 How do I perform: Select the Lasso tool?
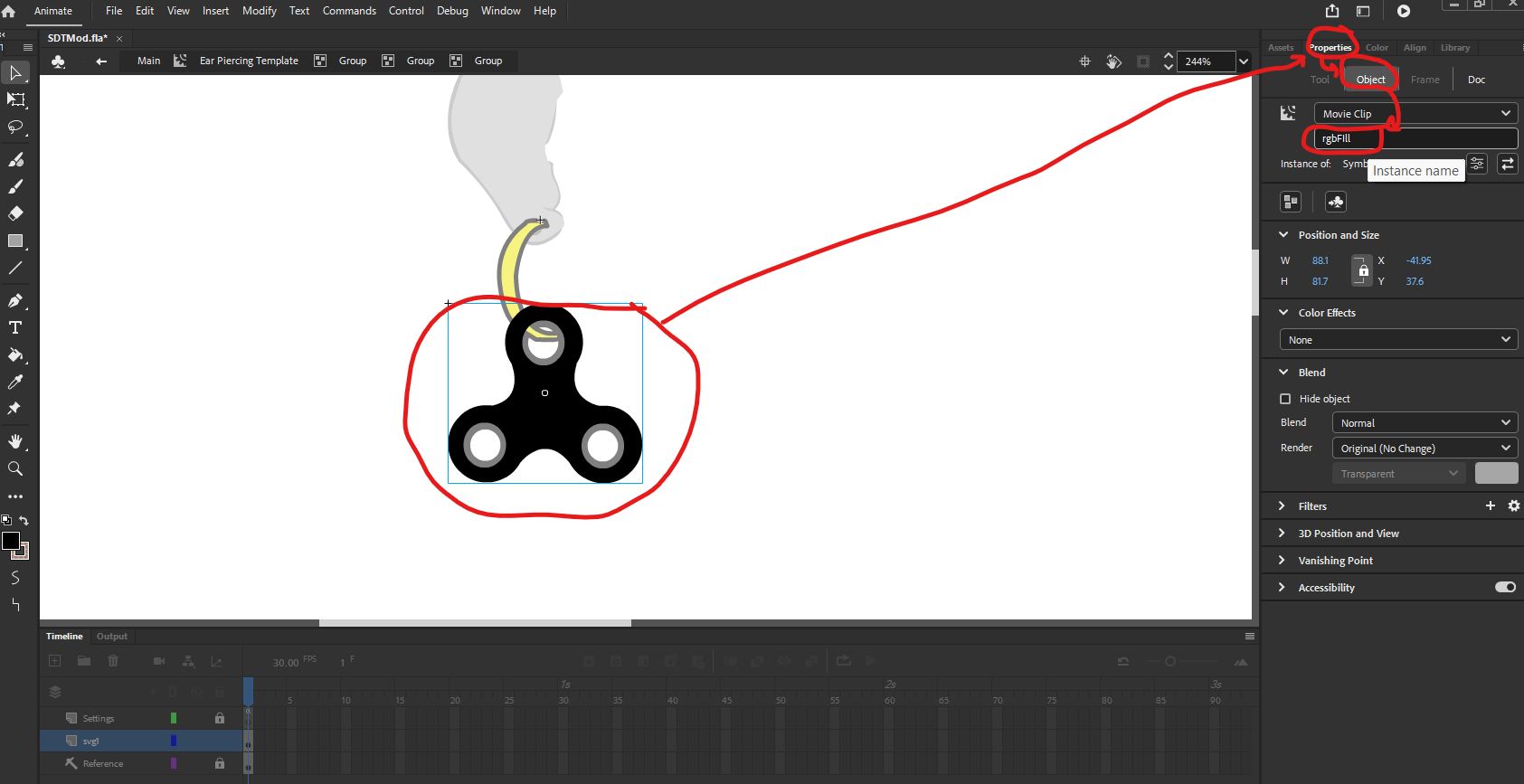pyautogui.click(x=15, y=128)
